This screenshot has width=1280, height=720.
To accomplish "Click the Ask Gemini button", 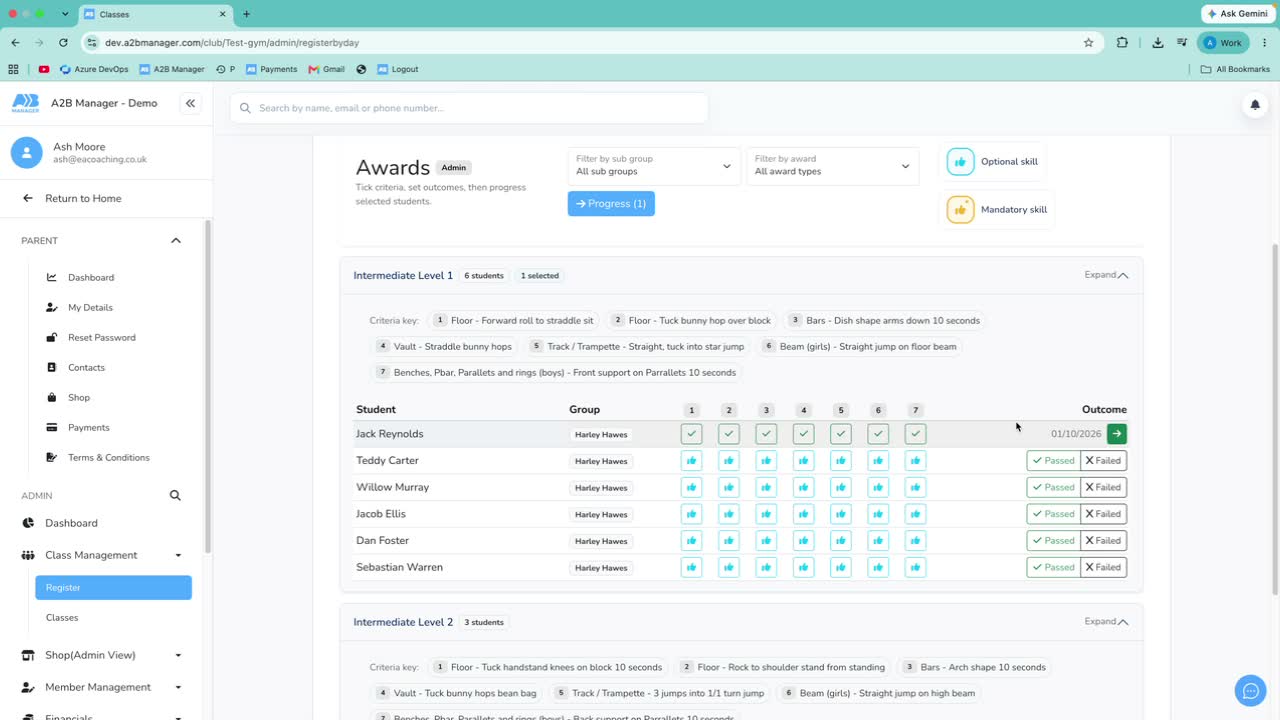I will 1237,14.
